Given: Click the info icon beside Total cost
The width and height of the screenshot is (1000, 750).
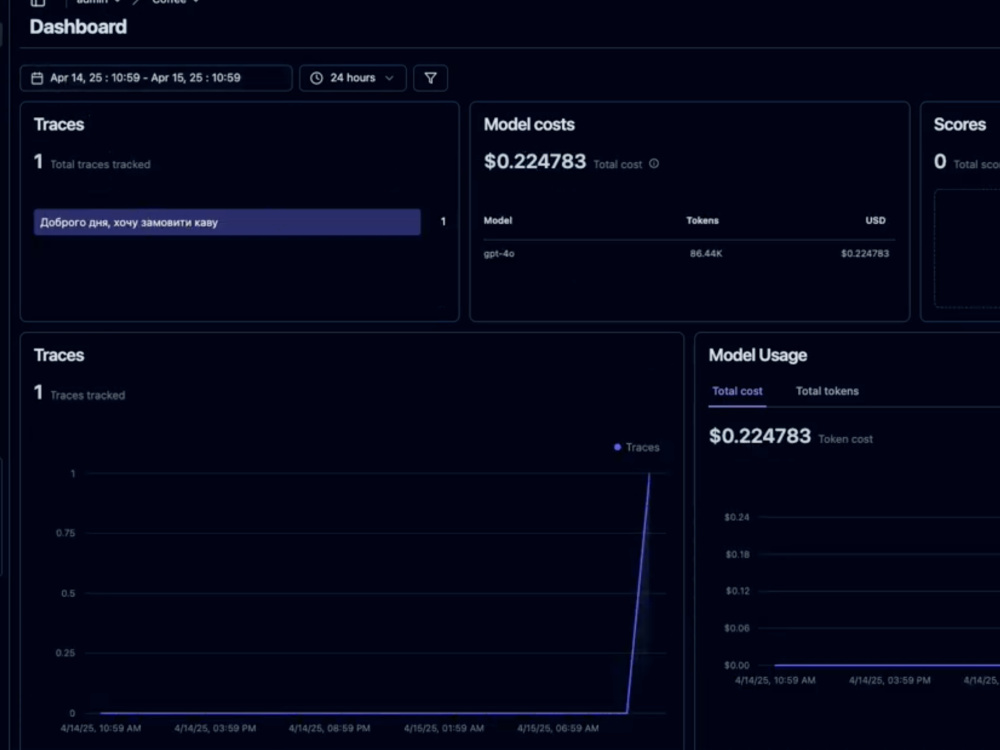Looking at the screenshot, I should click(x=654, y=164).
